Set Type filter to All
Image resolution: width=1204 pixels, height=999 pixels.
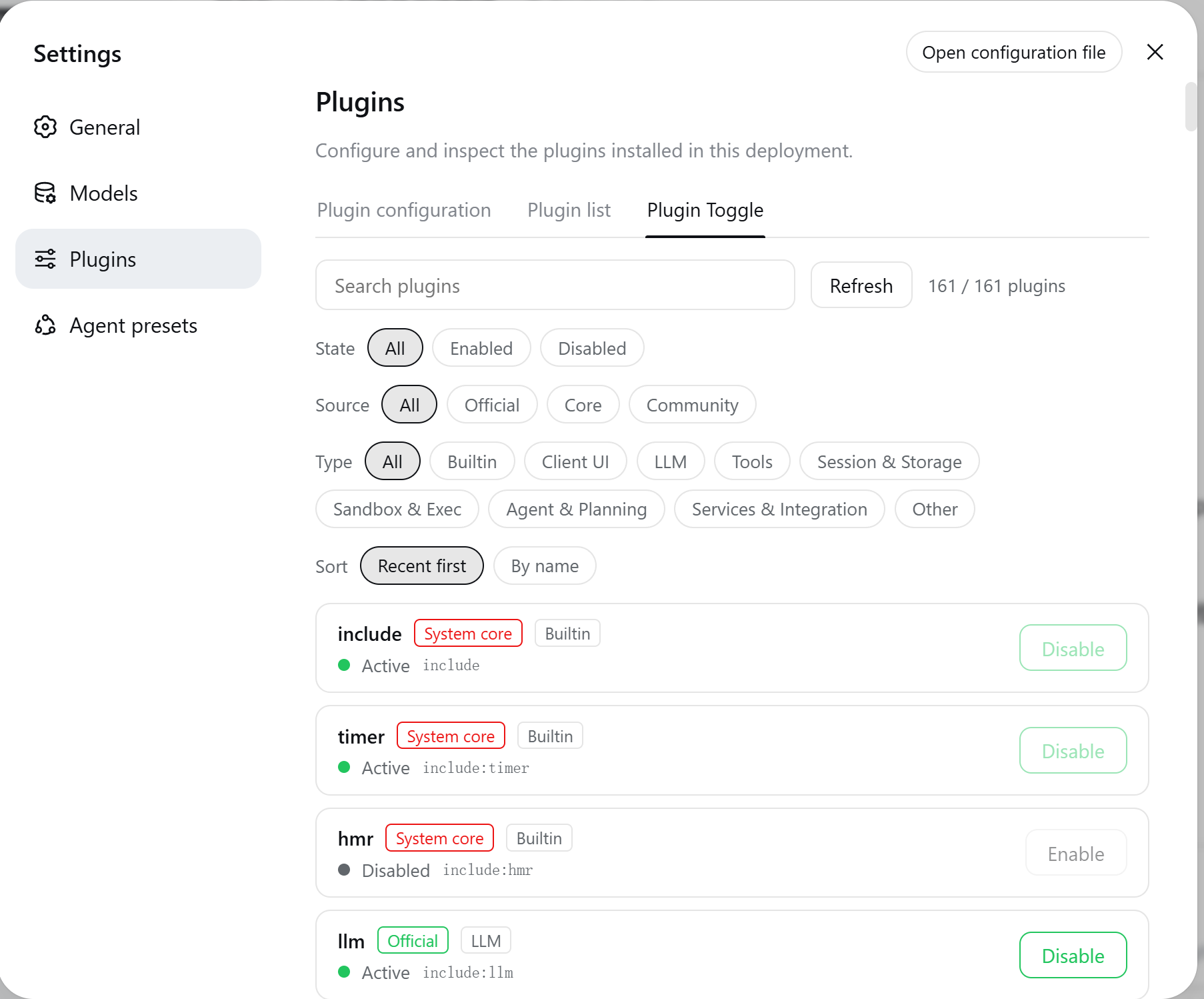(x=393, y=461)
